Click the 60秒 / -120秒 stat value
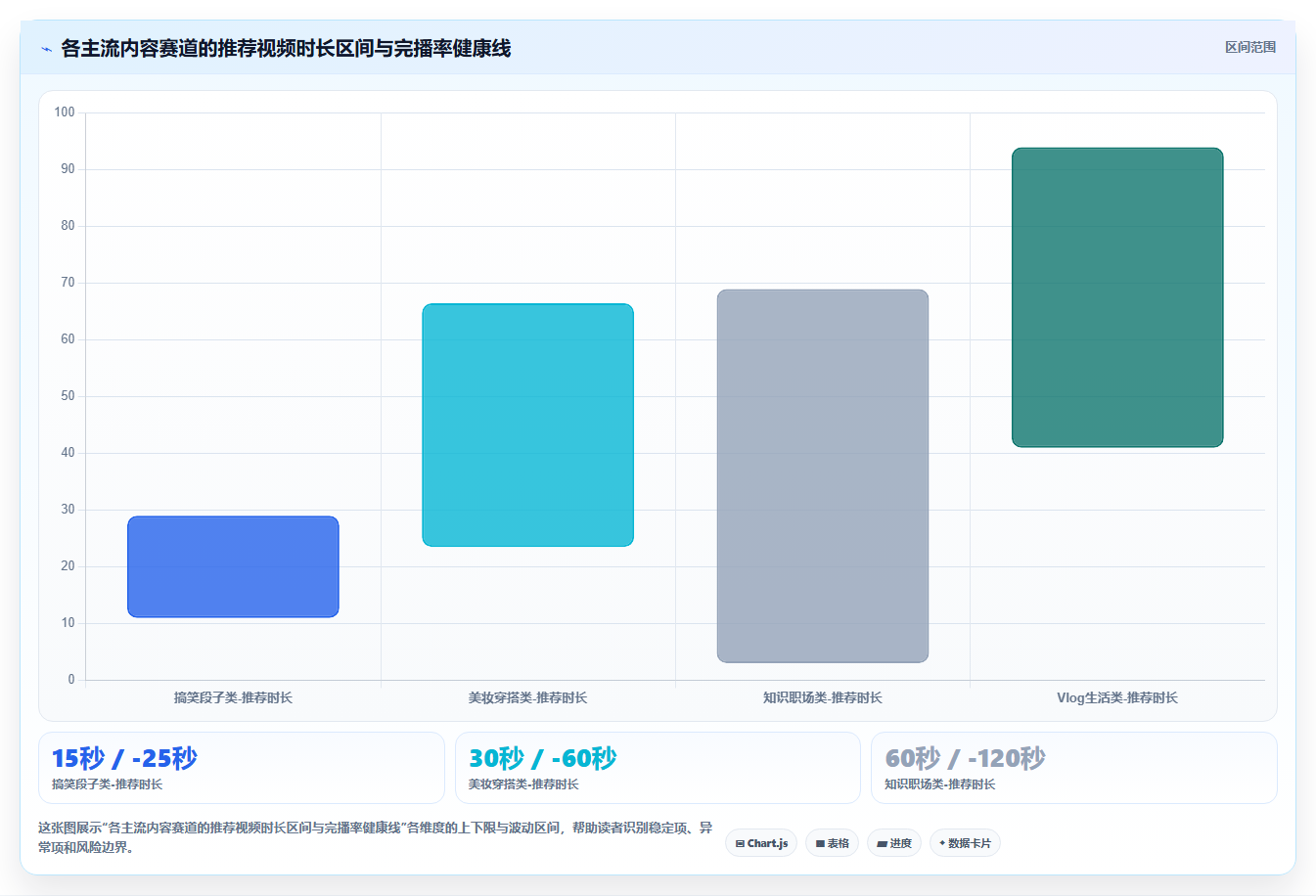The height and width of the screenshot is (896, 1316). [966, 758]
